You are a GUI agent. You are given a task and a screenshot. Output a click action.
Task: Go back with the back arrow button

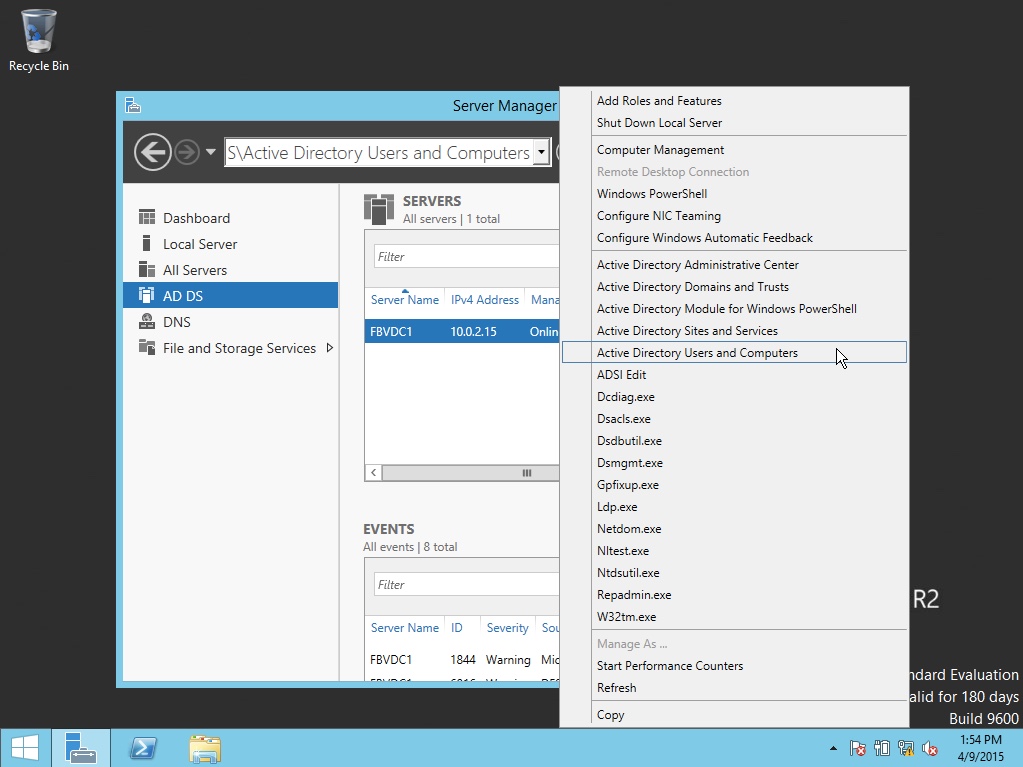[x=153, y=153]
